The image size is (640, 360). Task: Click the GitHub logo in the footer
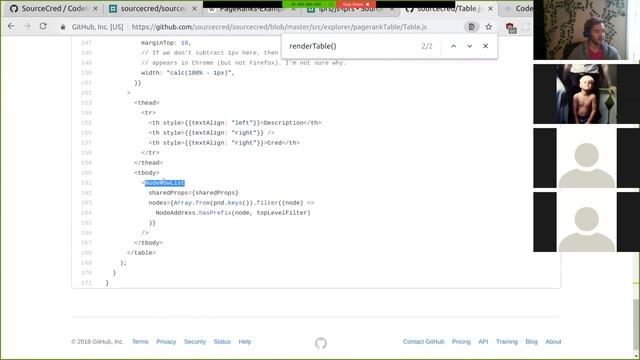pos(321,343)
